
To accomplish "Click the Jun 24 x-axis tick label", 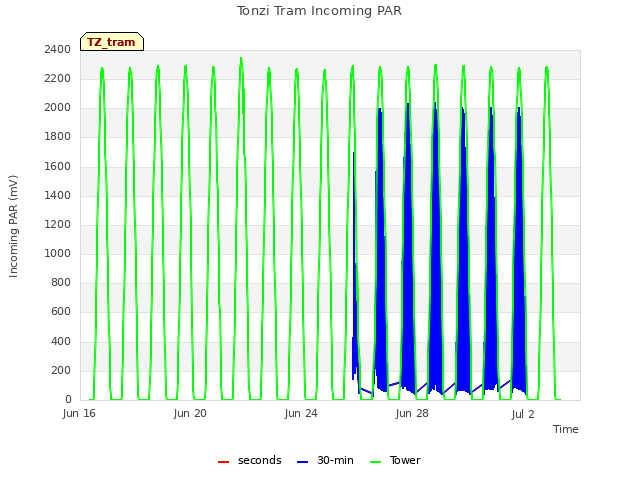I will pyautogui.click(x=301, y=413).
